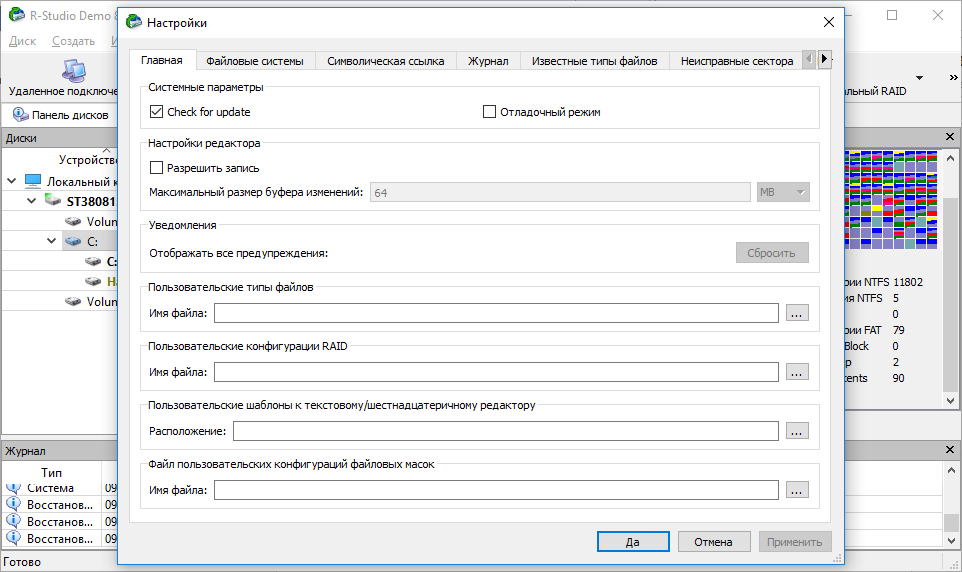Select the ST38081 hard drive icon

tap(54, 201)
